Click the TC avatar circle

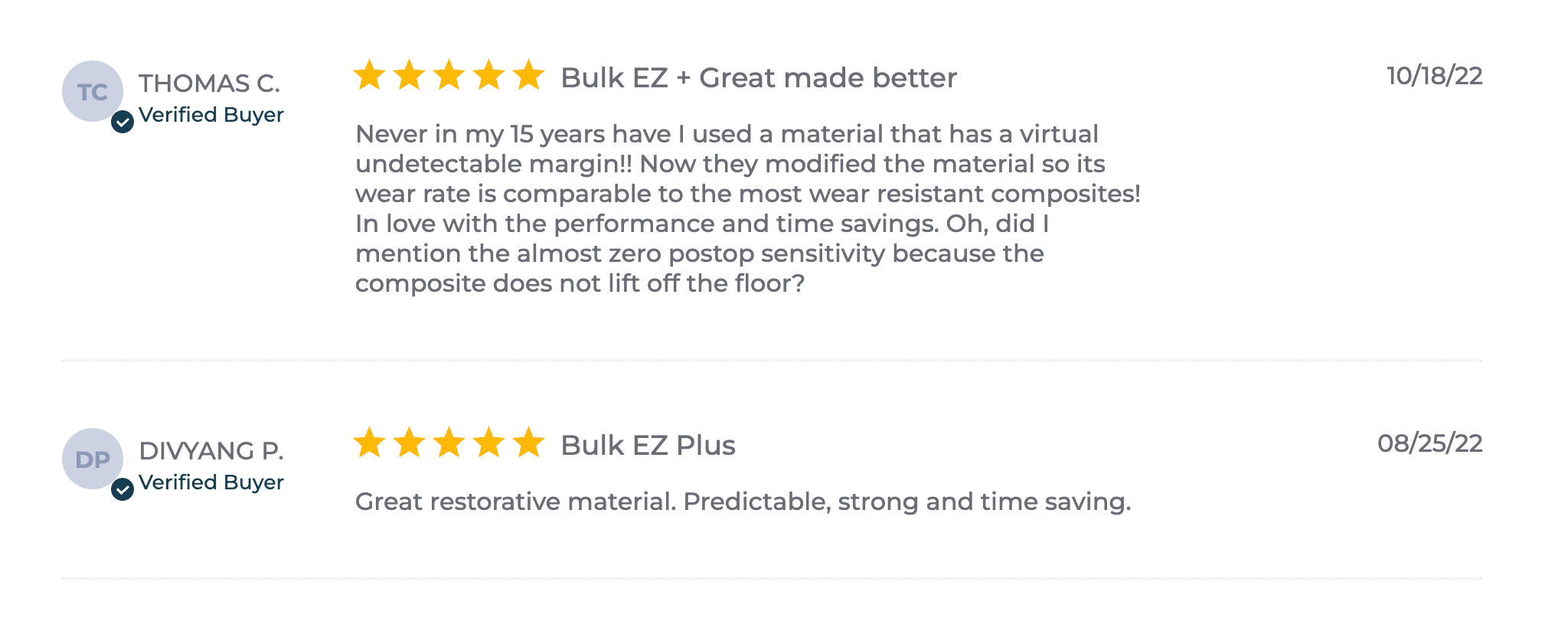pos(93,91)
